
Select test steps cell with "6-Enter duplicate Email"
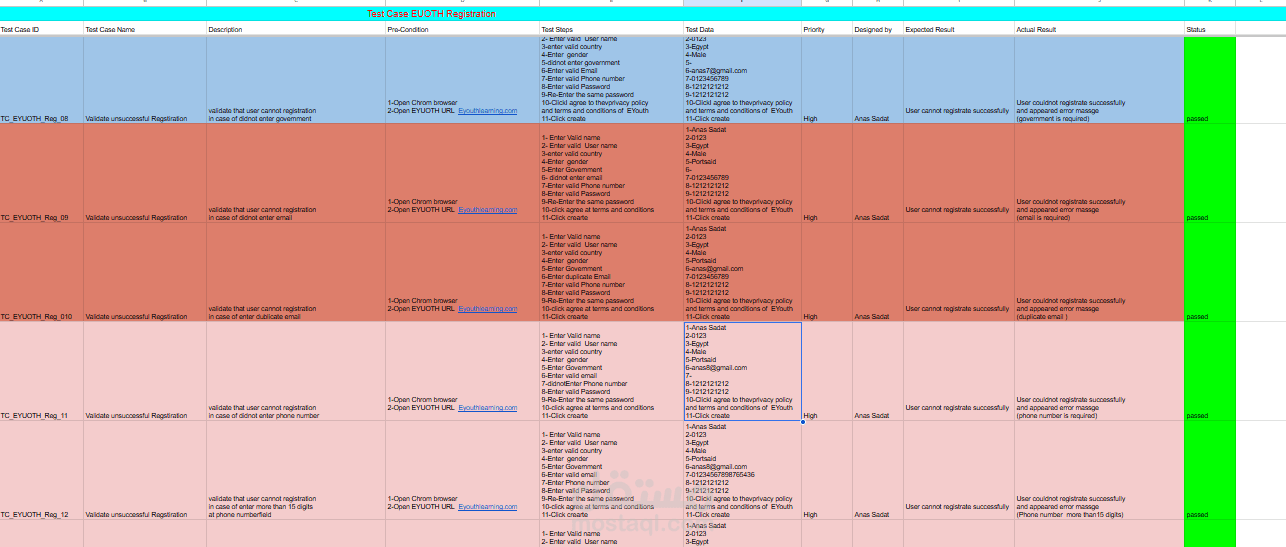coord(611,273)
